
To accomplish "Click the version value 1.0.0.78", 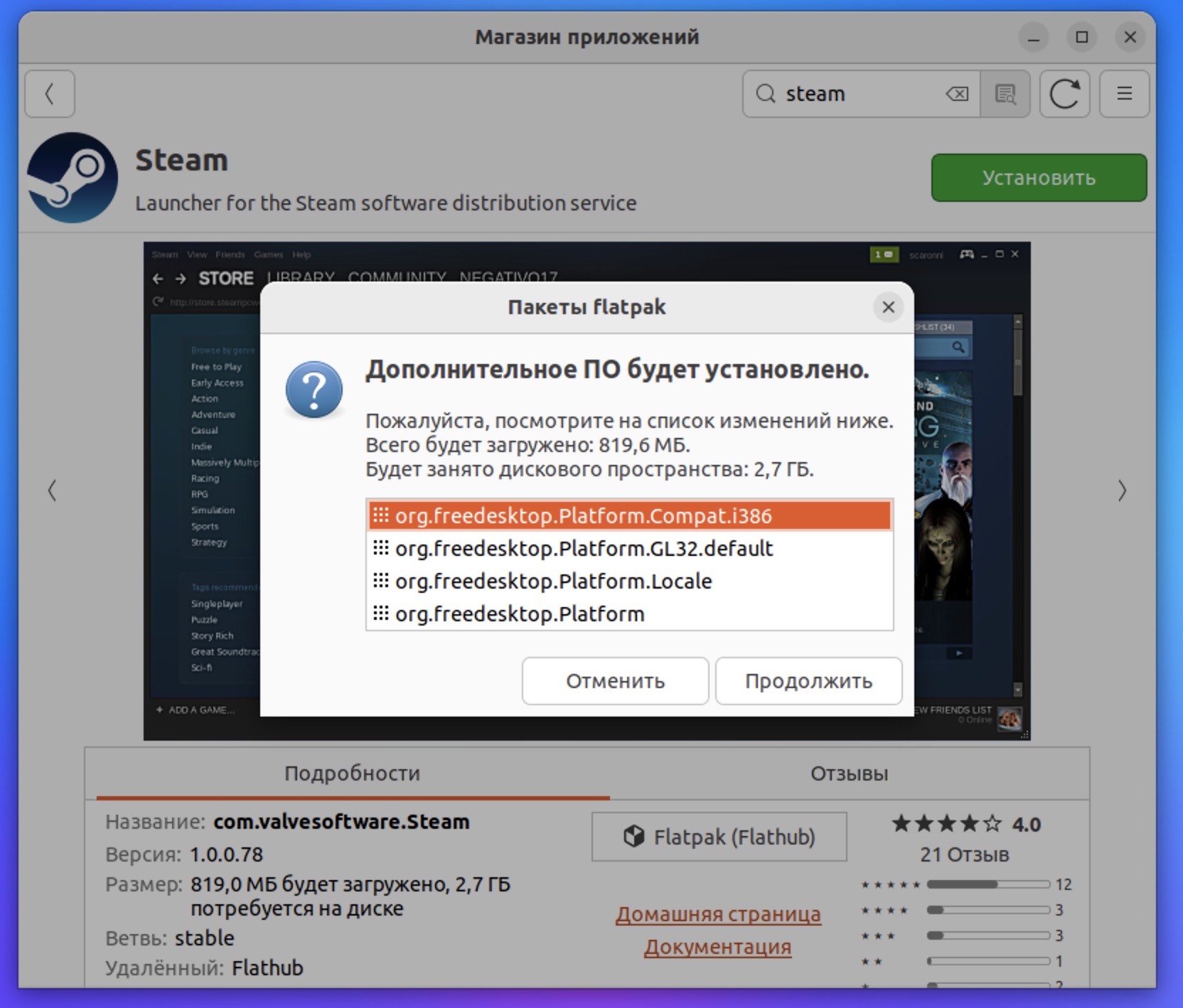I will [x=226, y=854].
